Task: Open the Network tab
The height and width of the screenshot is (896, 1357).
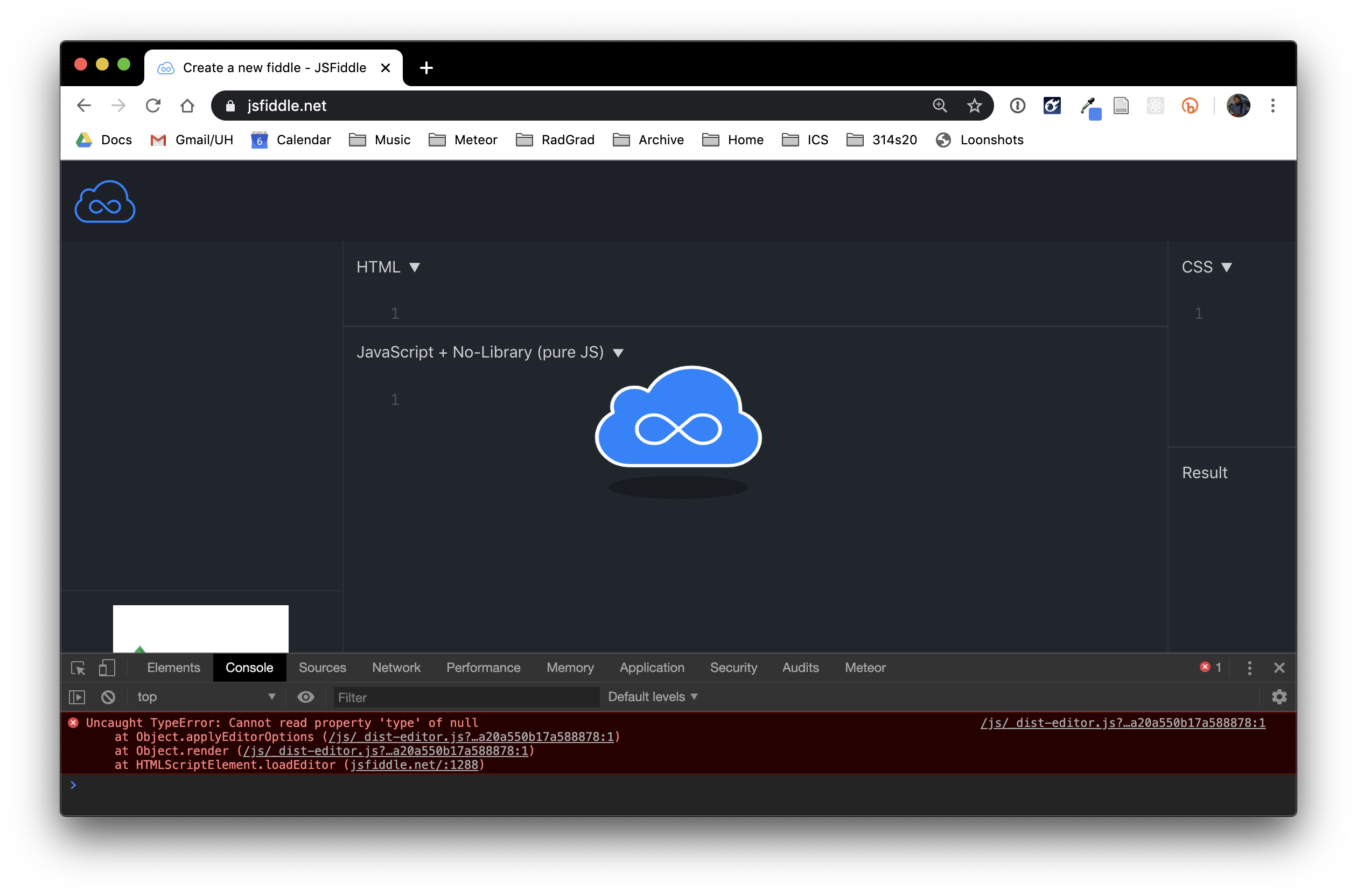Action: point(396,668)
